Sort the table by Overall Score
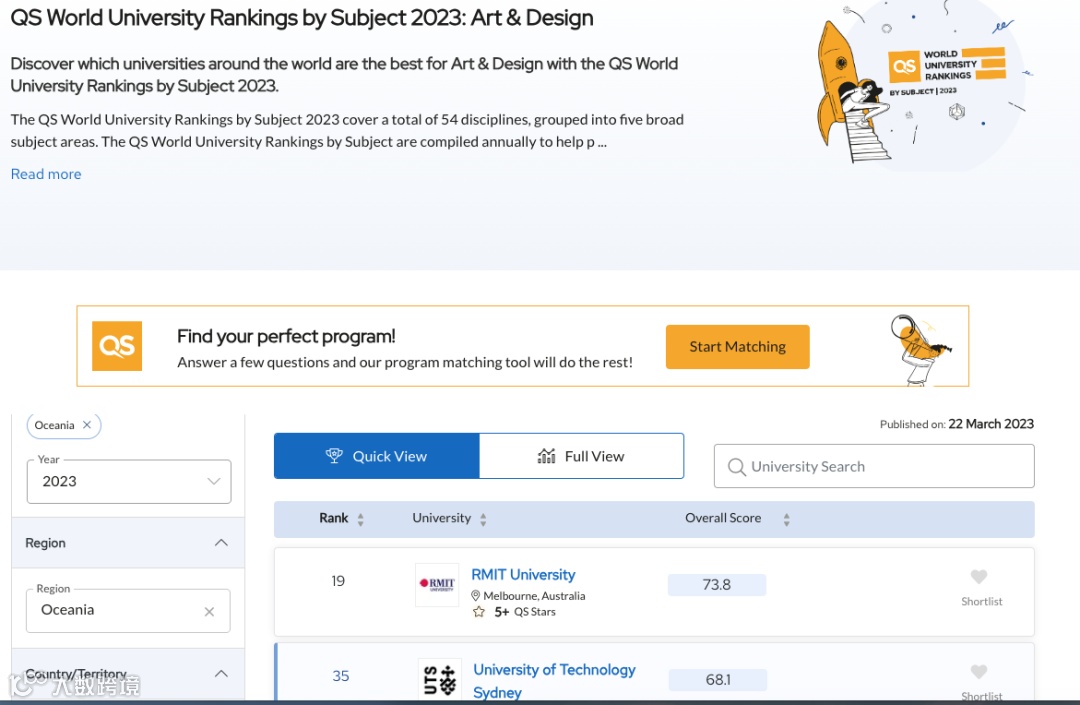This screenshot has width=1080, height=705. [786, 520]
